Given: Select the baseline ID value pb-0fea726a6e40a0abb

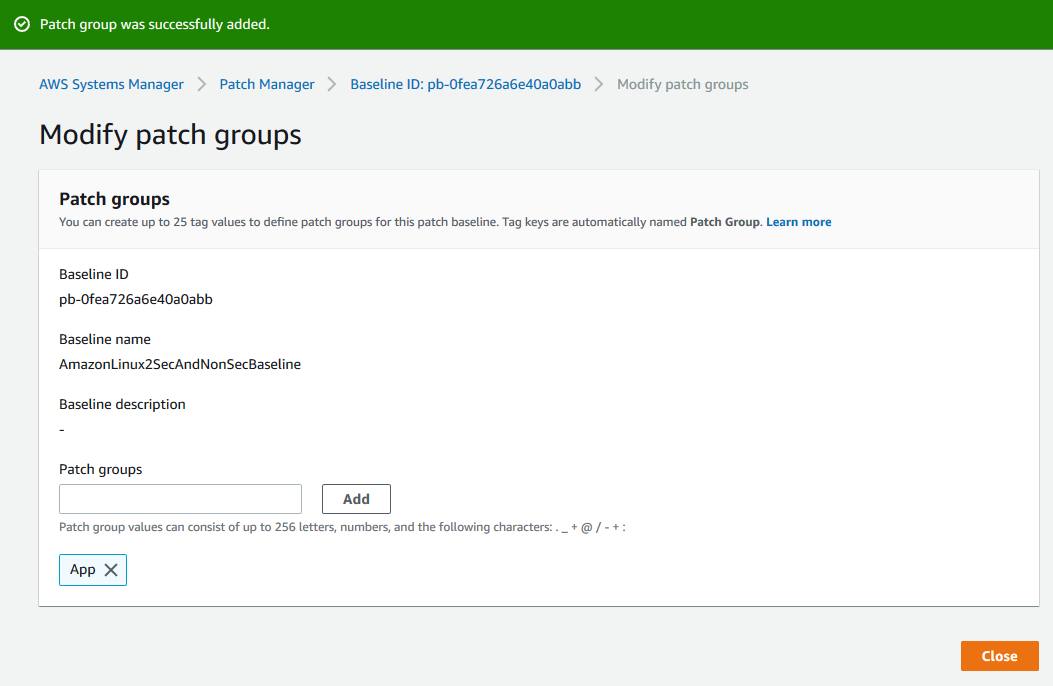Looking at the screenshot, I should (x=136, y=299).
